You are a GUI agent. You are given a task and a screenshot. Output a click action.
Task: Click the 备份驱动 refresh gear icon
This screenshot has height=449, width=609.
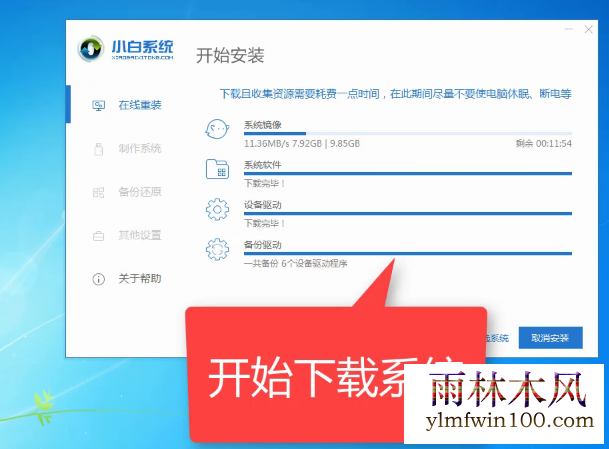click(x=217, y=249)
